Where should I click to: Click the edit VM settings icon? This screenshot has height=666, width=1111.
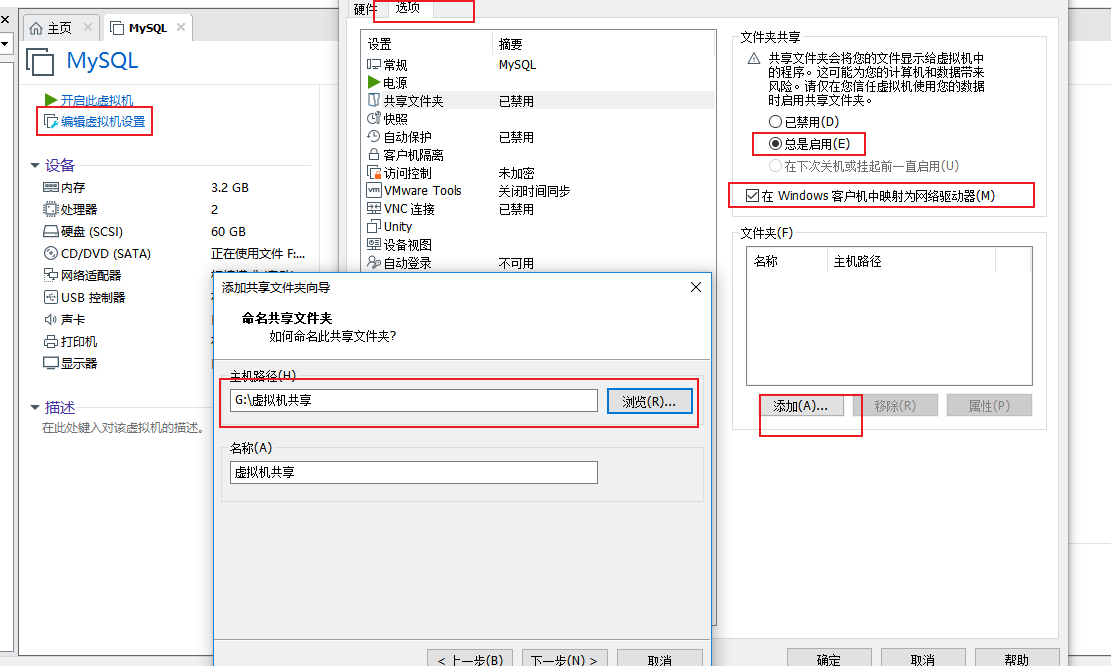[x=51, y=122]
